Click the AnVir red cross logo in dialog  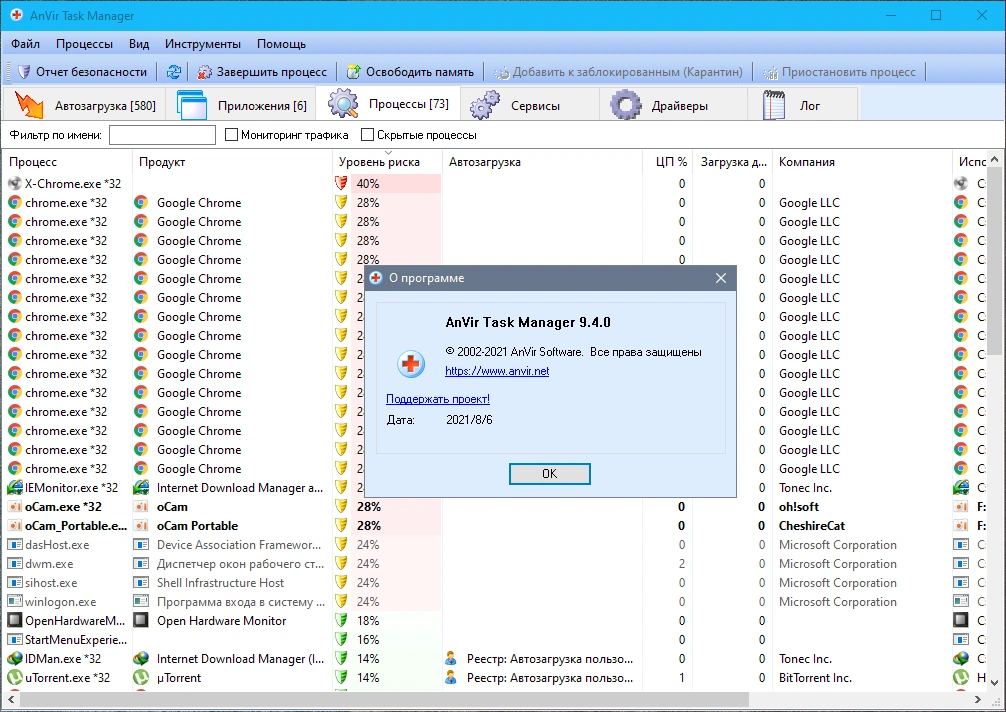pyautogui.click(x=411, y=364)
